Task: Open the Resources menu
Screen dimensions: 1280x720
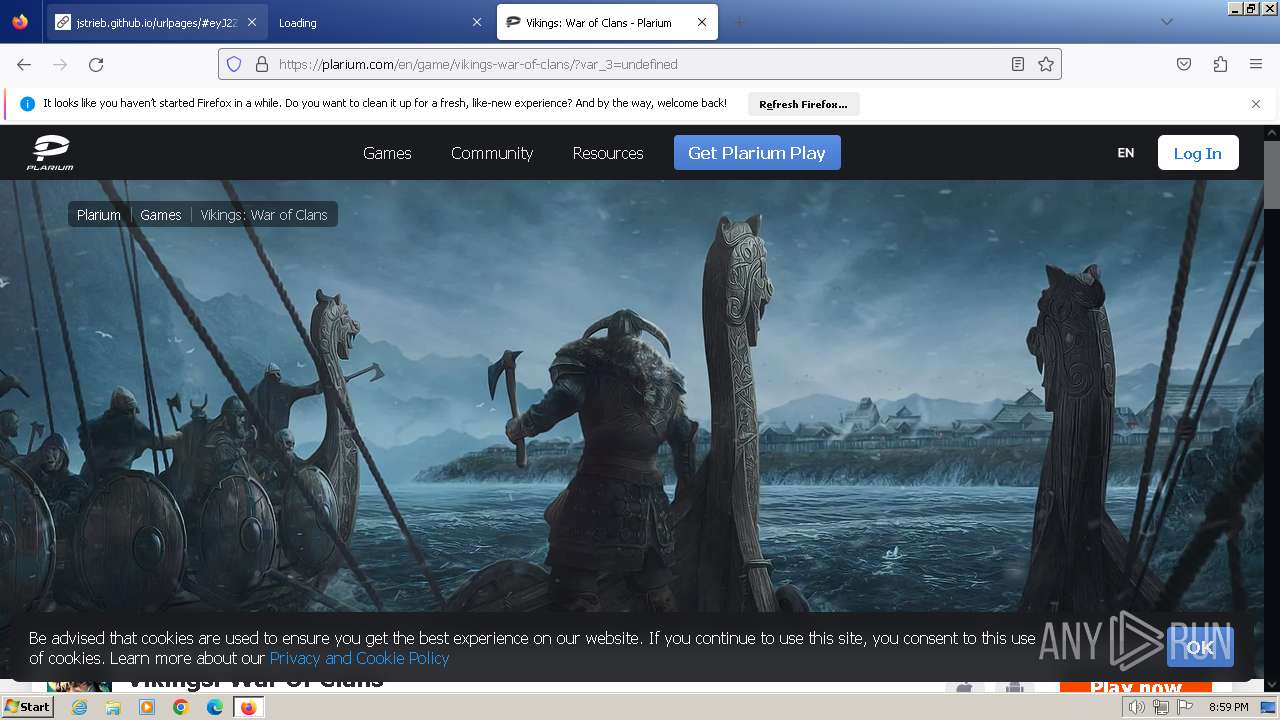Action: [x=608, y=153]
